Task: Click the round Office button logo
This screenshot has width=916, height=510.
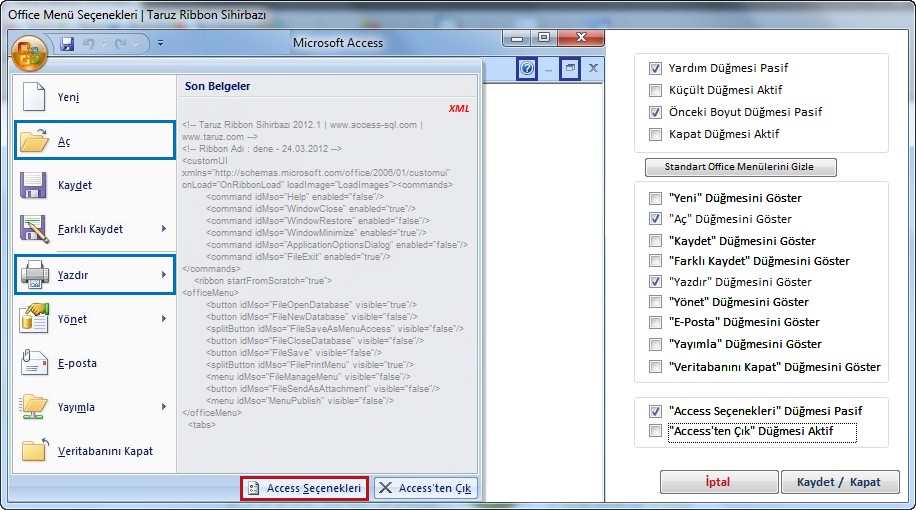Action: [x=31, y=51]
